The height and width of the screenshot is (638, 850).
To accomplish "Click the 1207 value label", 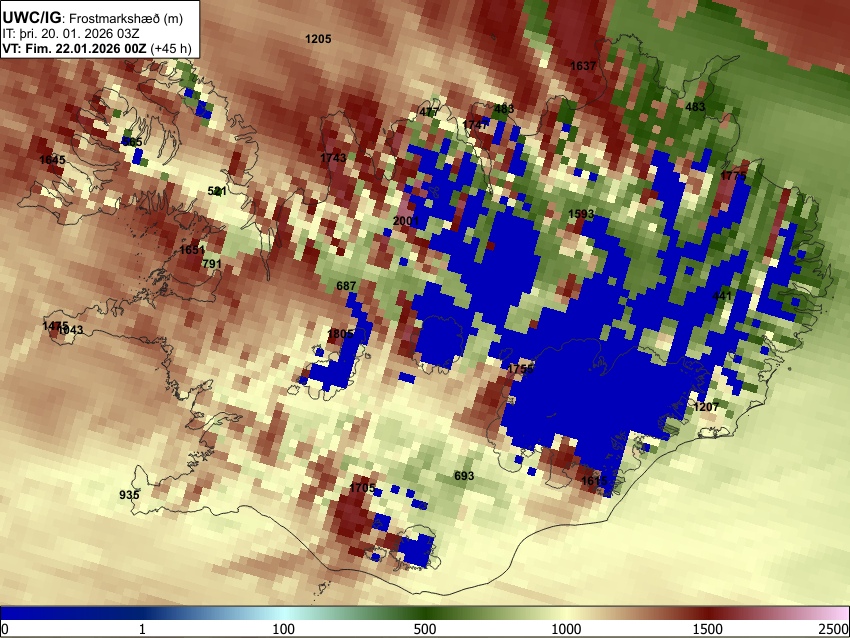I will (706, 407).
